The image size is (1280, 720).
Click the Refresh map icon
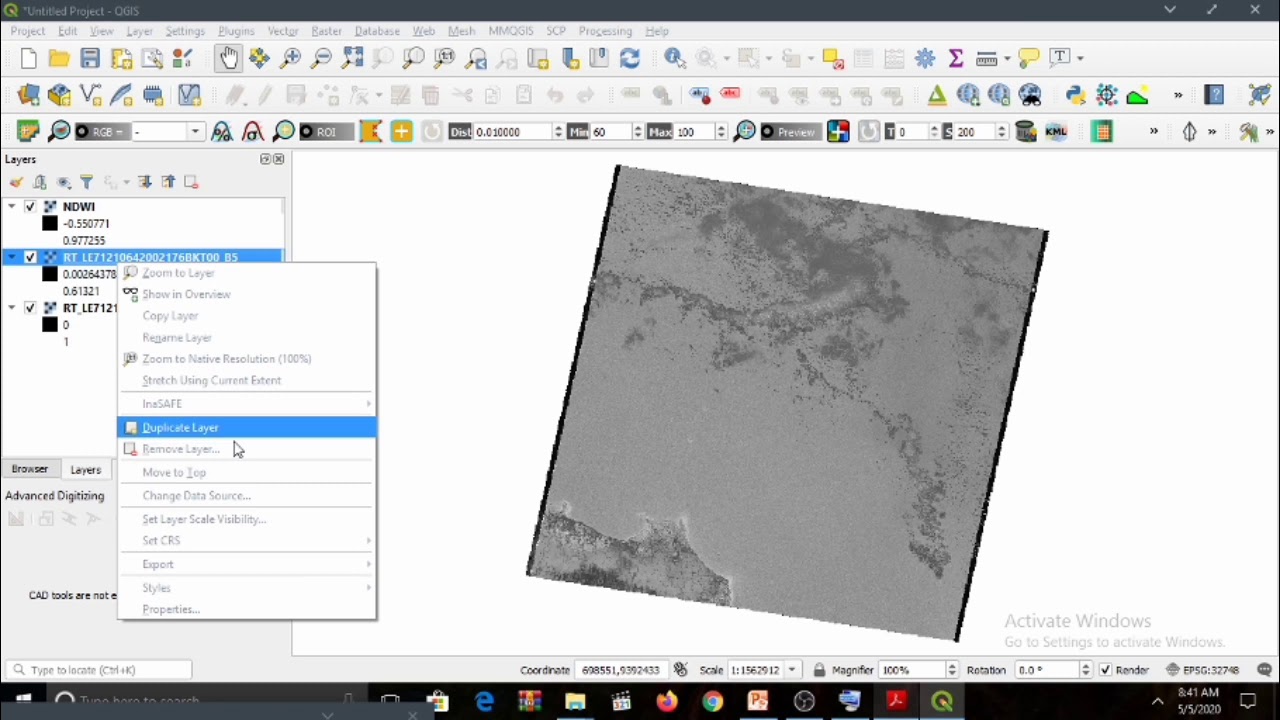click(x=630, y=58)
